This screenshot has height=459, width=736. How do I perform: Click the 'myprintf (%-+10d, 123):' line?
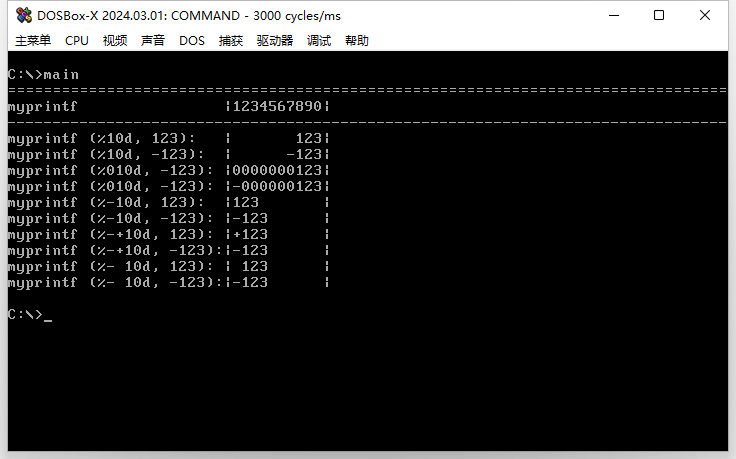169,234
